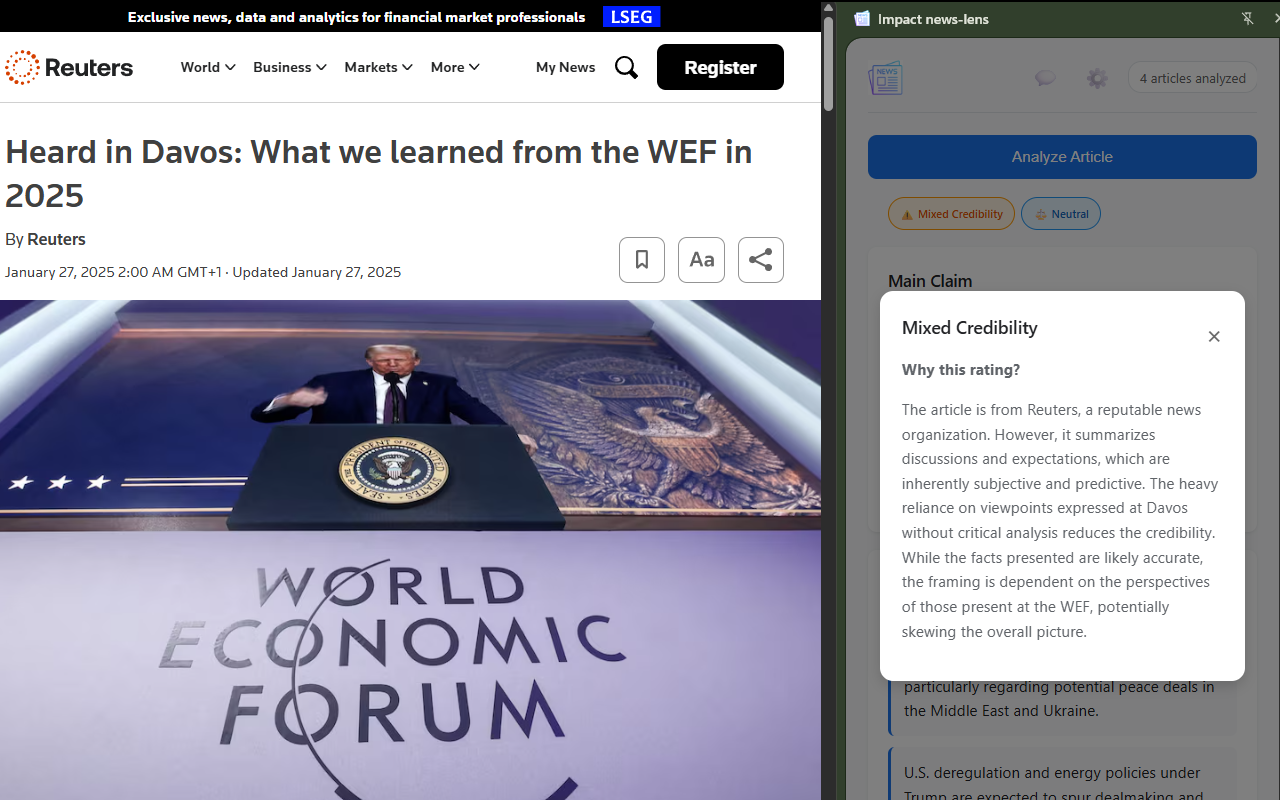
Task: Click the 'Impact news-lens' panel title
Action: [933, 19]
